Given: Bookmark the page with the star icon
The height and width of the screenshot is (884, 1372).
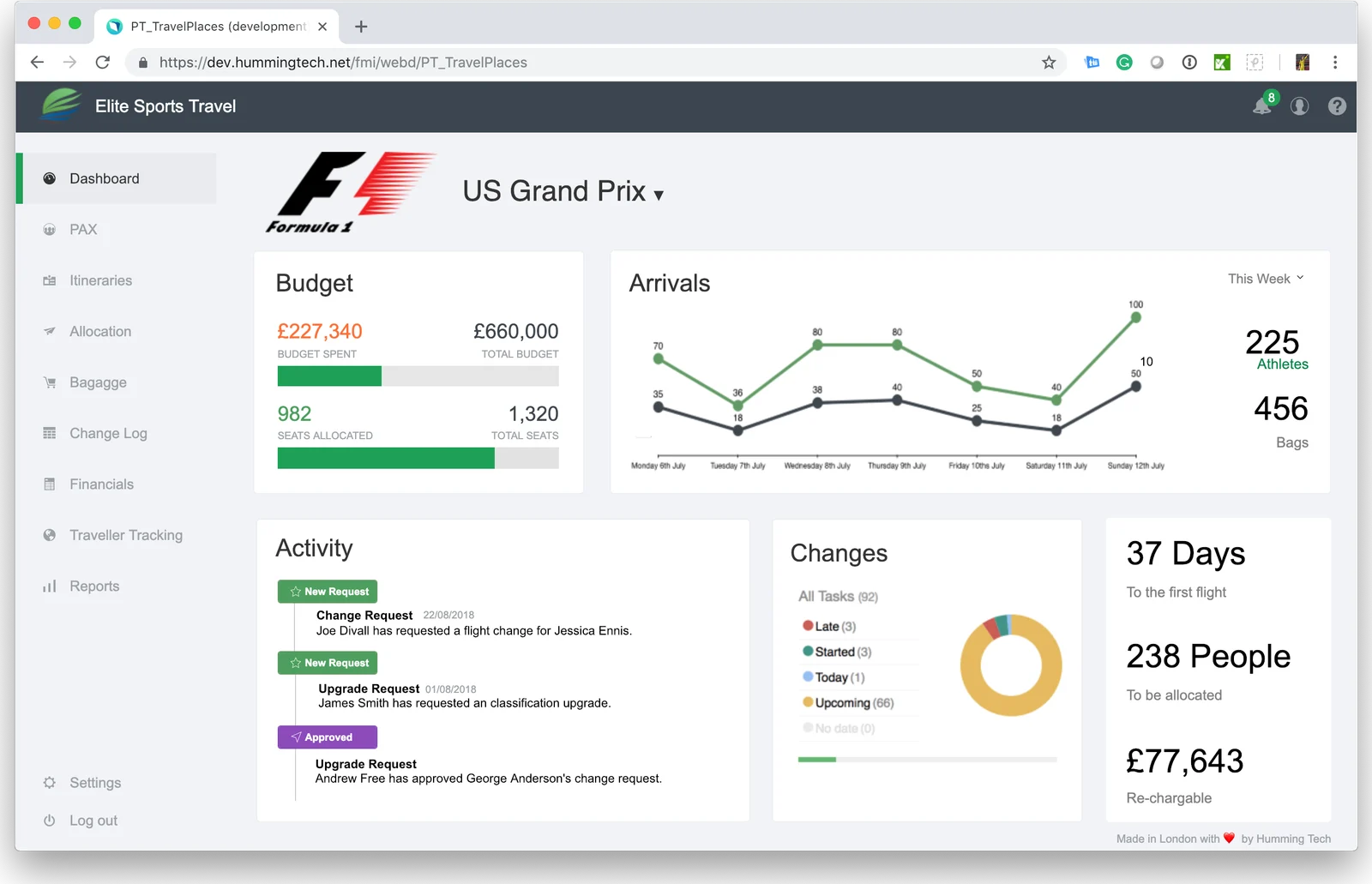Looking at the screenshot, I should (1048, 63).
